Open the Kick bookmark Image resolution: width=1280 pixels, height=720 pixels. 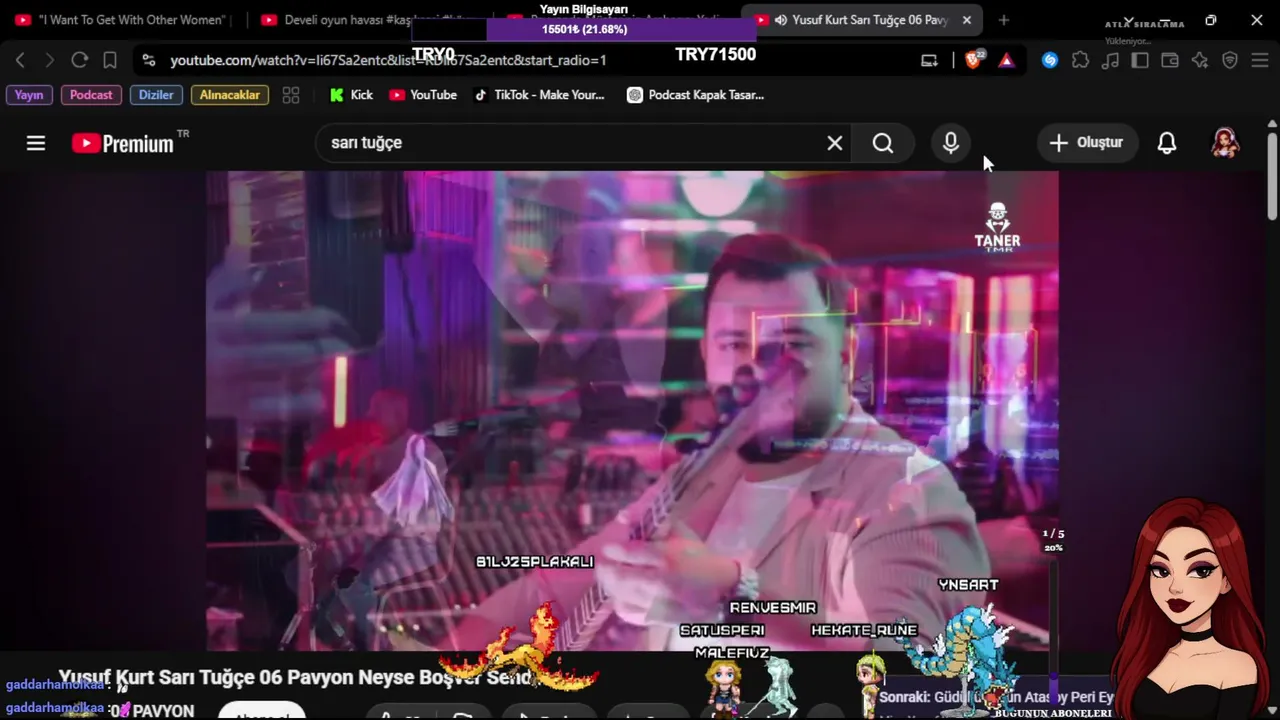pyautogui.click(x=351, y=95)
